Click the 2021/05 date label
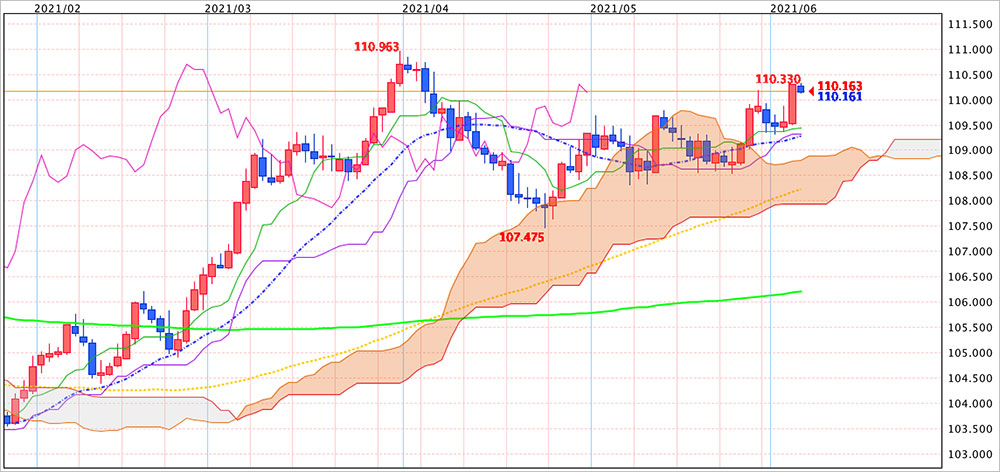Image resolution: width=1000 pixels, height=472 pixels. [613, 8]
